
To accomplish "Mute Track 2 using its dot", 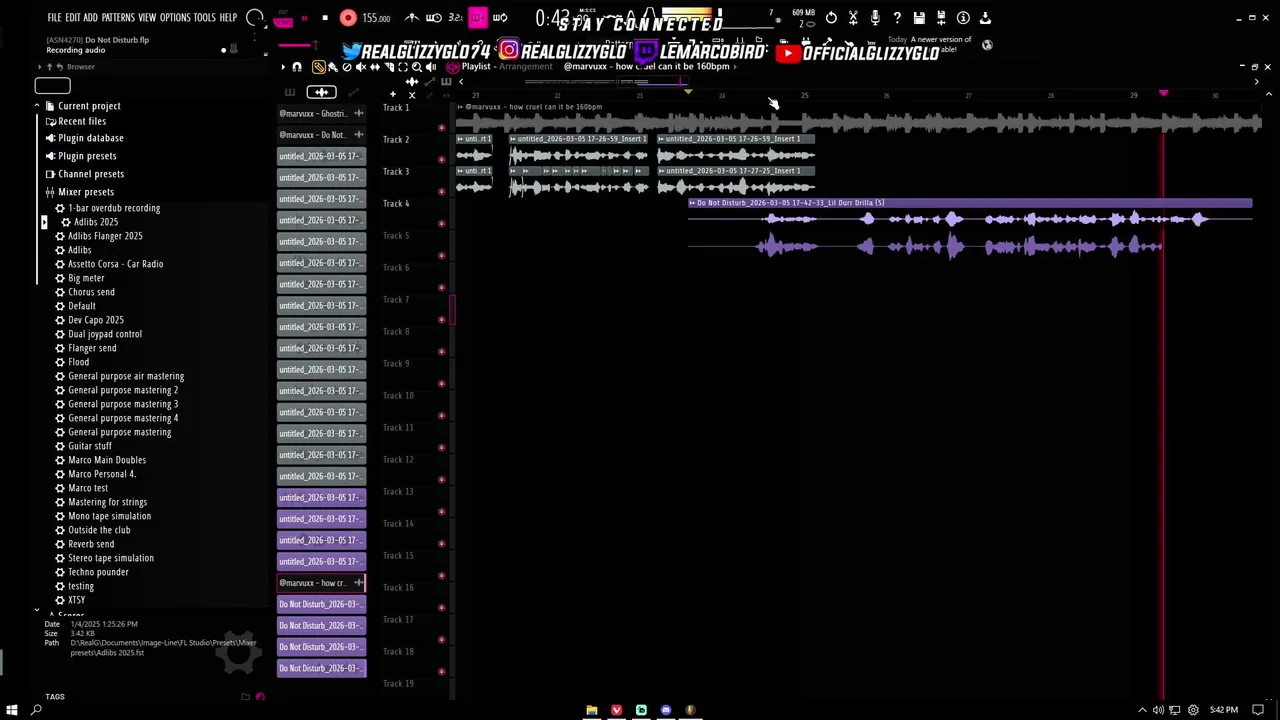I will coord(441,159).
